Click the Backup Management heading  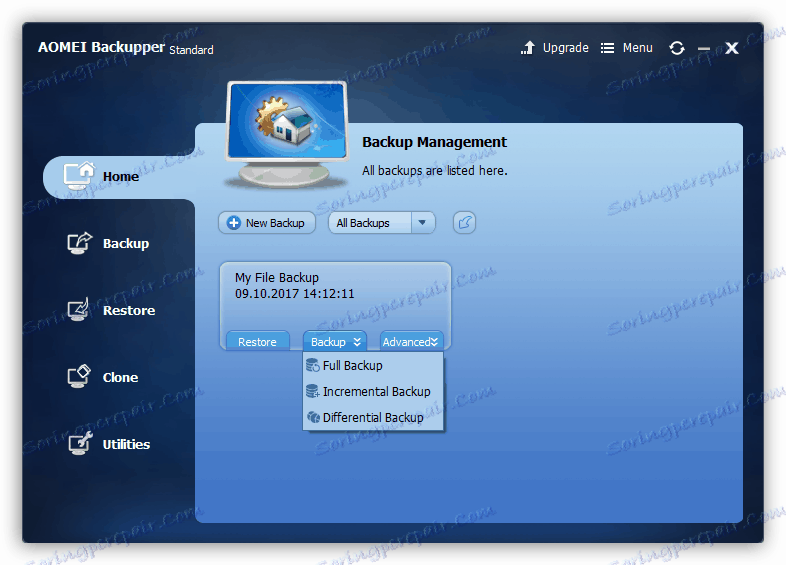pos(435,142)
